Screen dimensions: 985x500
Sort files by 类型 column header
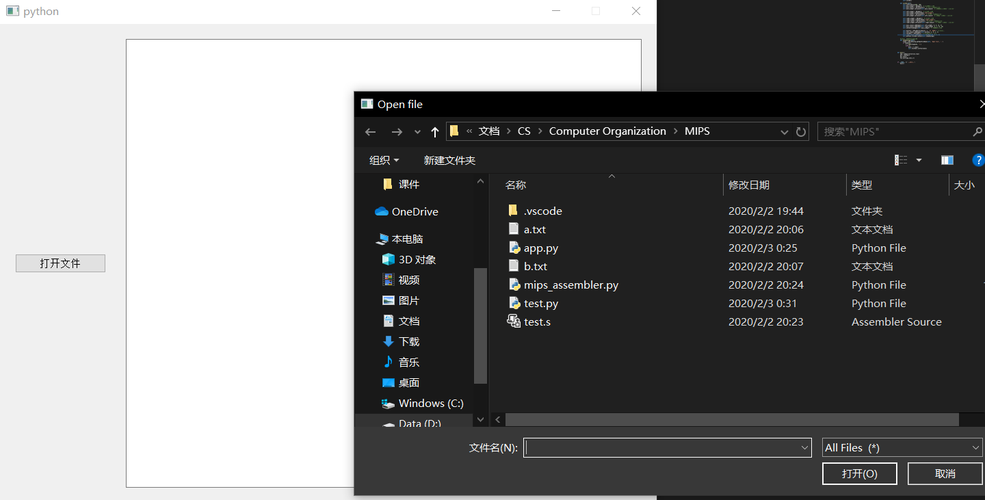tap(861, 185)
